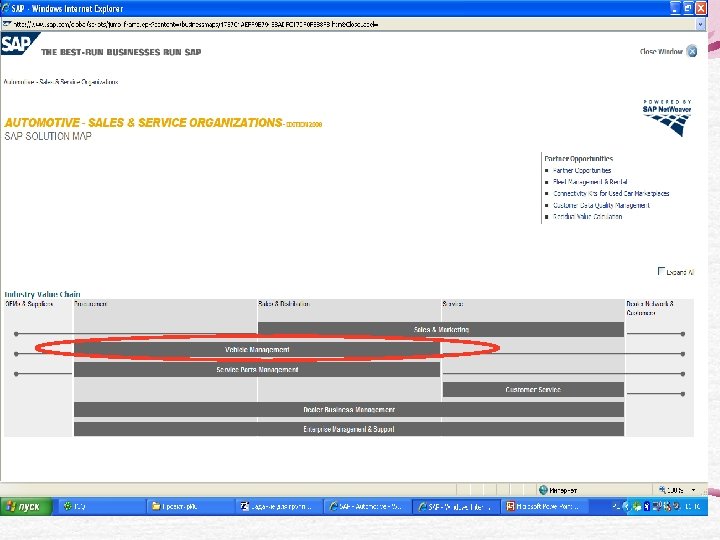Click THE BEST-RUN BUSINESSES RUN SAP tagline
720x540 pixels.
121,52
